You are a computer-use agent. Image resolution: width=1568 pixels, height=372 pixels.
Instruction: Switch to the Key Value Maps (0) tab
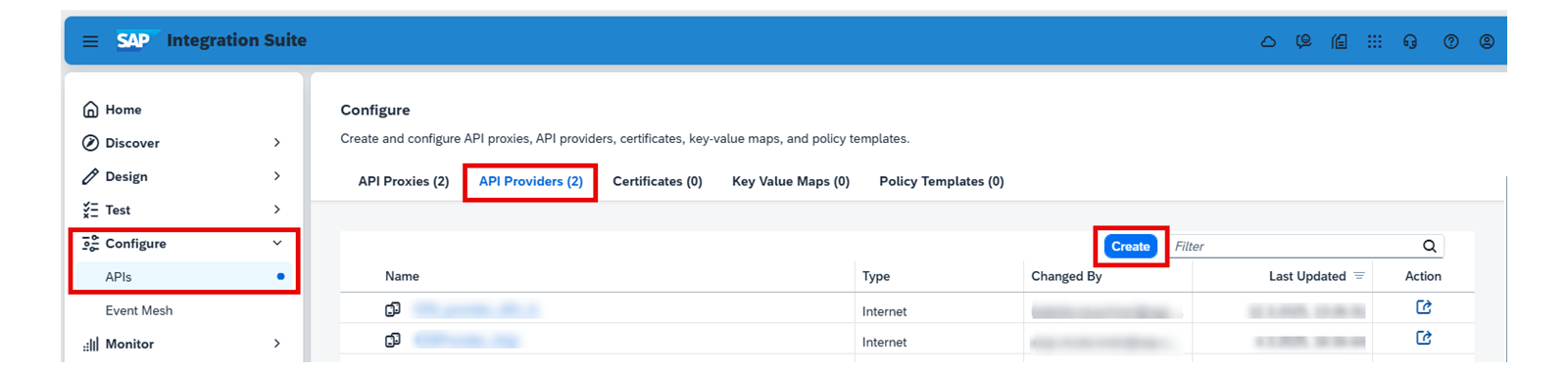(x=791, y=181)
